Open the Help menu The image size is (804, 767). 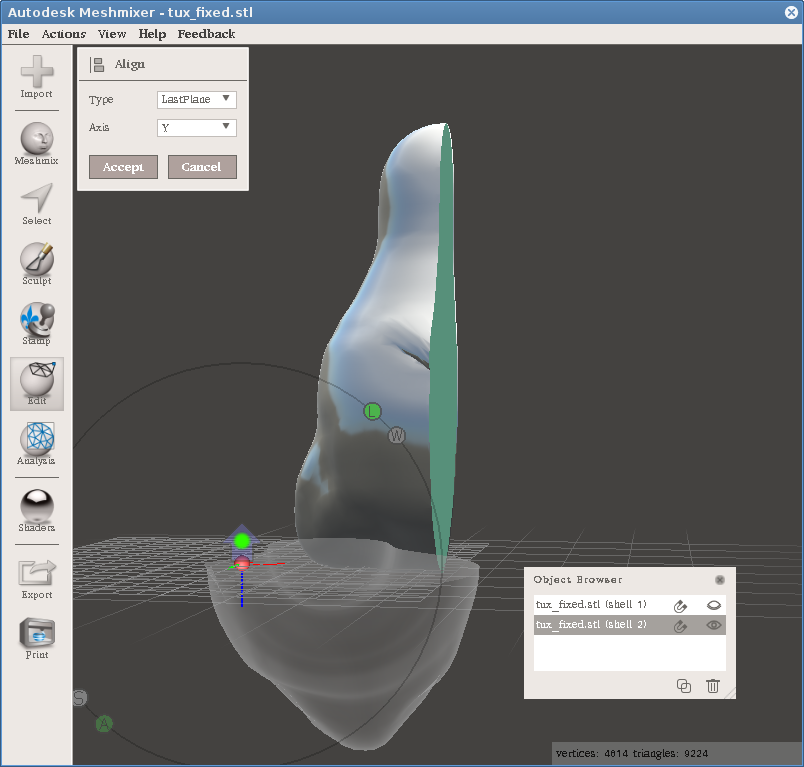coord(152,34)
